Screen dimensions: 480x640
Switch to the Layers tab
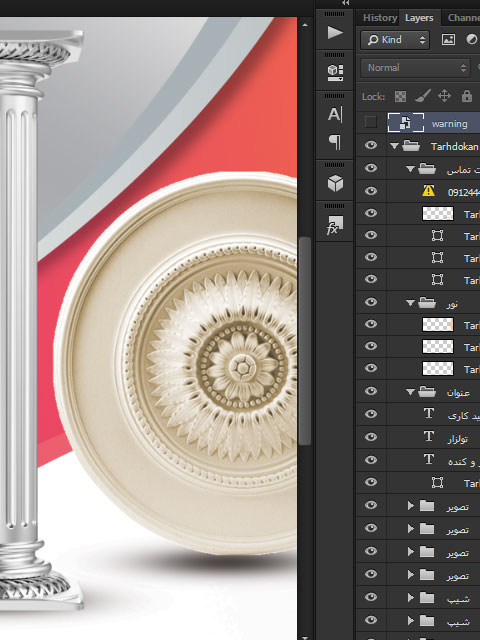[419, 18]
